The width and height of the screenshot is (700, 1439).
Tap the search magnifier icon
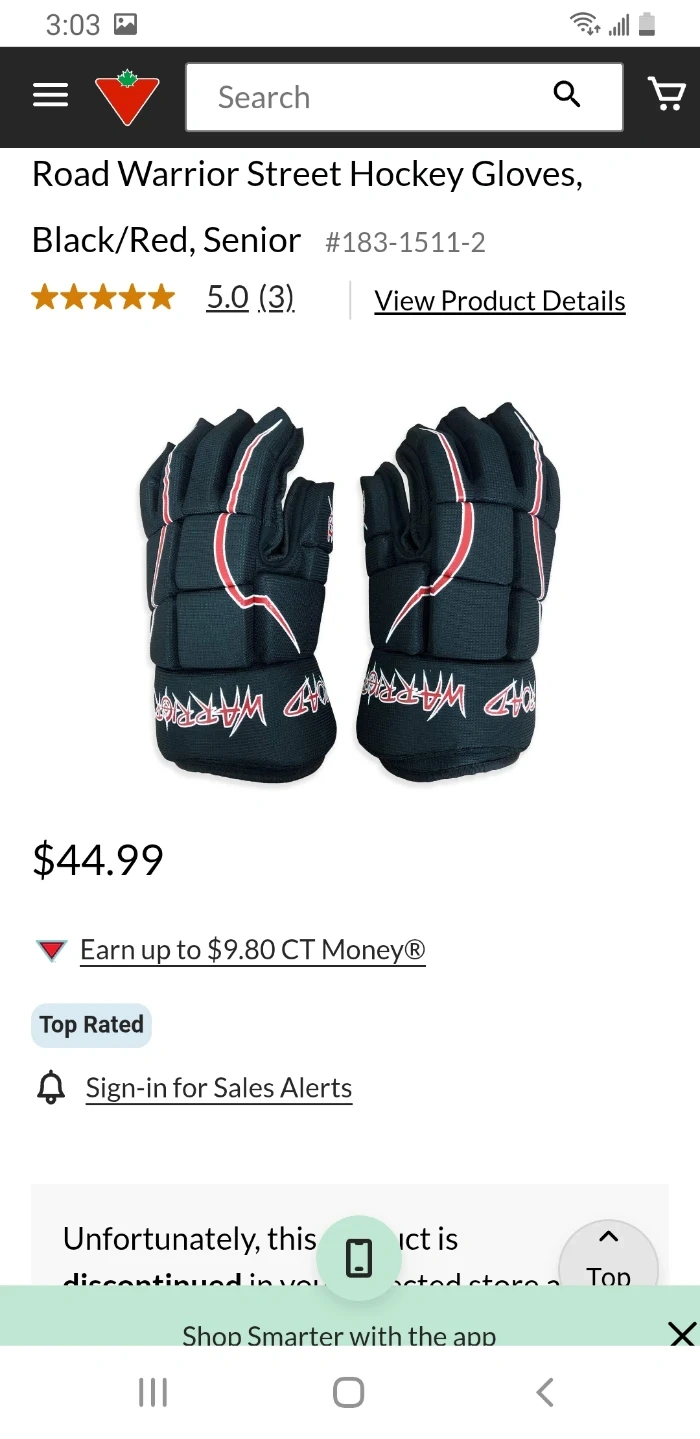click(567, 95)
